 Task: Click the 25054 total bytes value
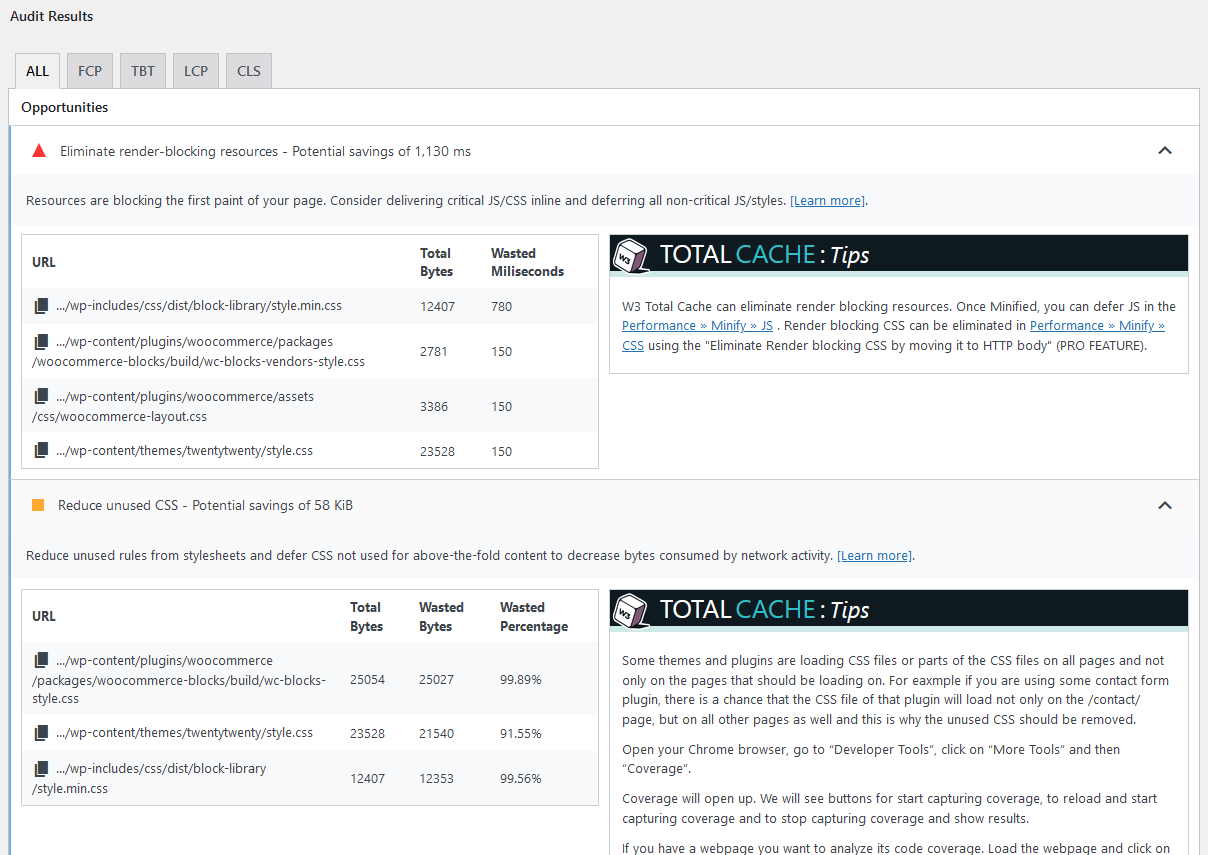click(367, 680)
